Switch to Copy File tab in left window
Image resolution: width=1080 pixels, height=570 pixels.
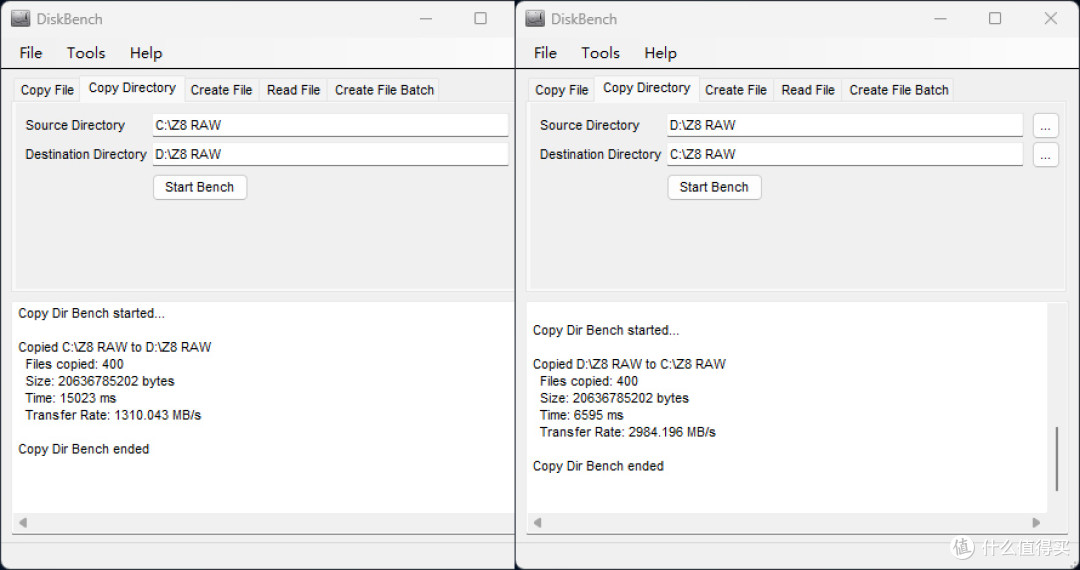coord(47,90)
